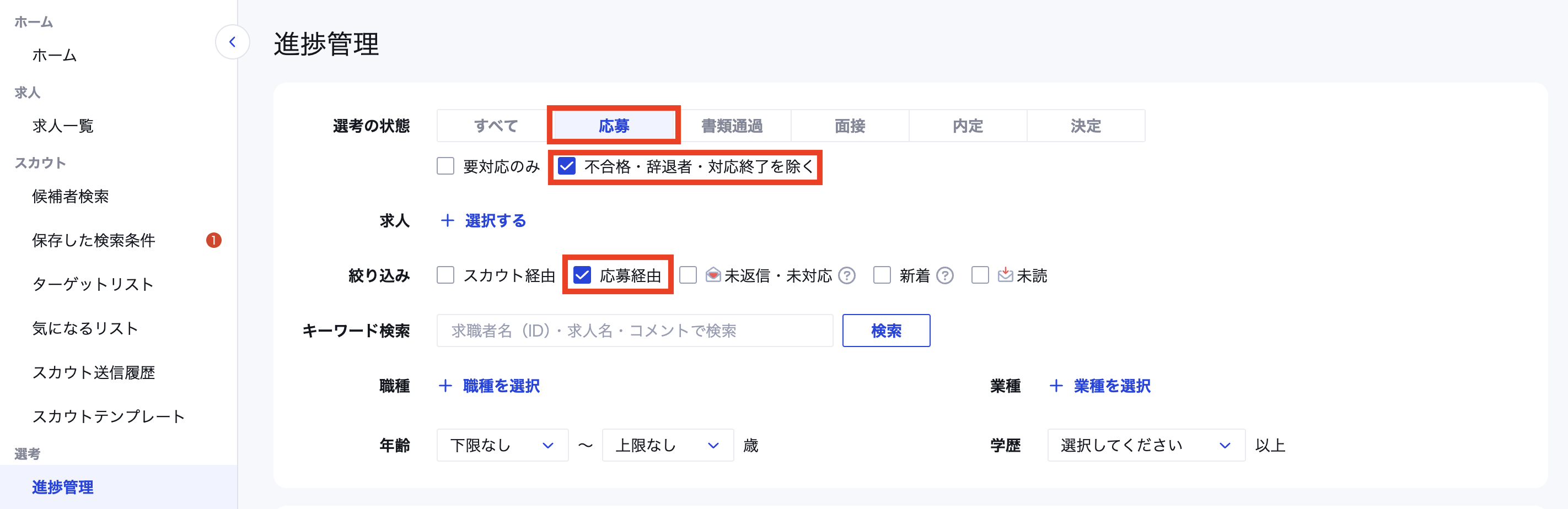Screen dimensions: 1568x509
Task: Click the plus icon beside 業種を選択
Action: coord(1054,386)
